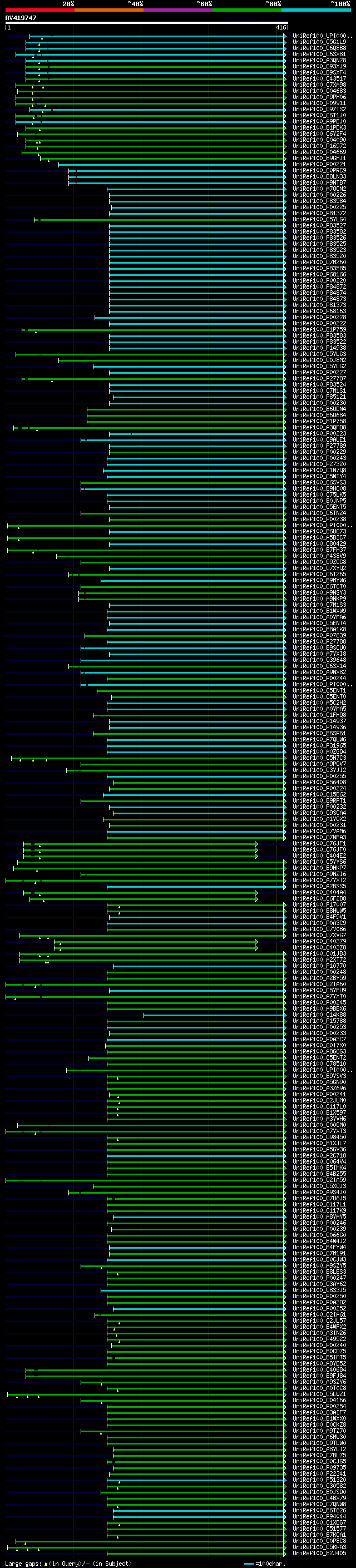Click the UniRef100_Q9SCA4 label
The height and width of the screenshot is (1568, 356).
[x=319, y=813]
